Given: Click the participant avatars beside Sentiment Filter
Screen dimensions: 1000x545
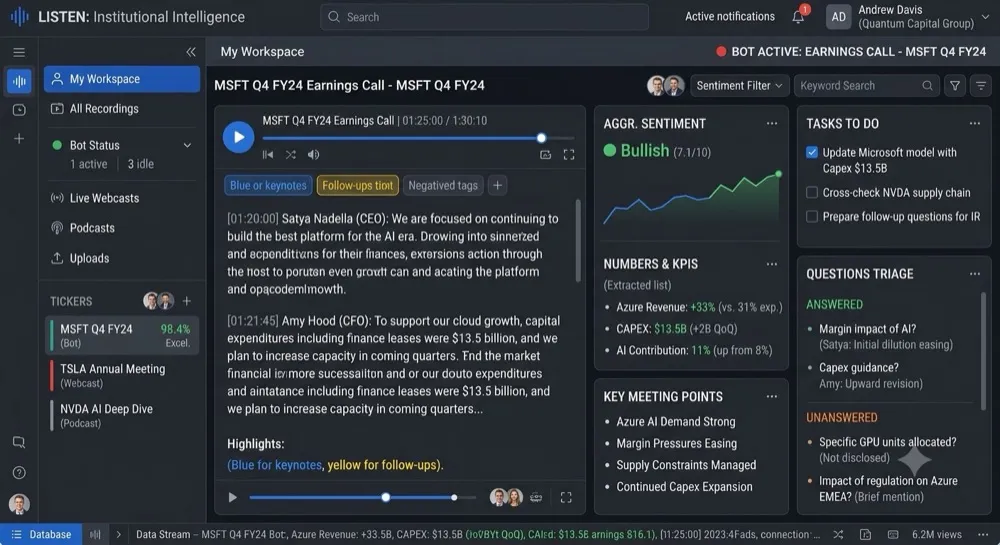Looking at the screenshot, I should (x=666, y=85).
